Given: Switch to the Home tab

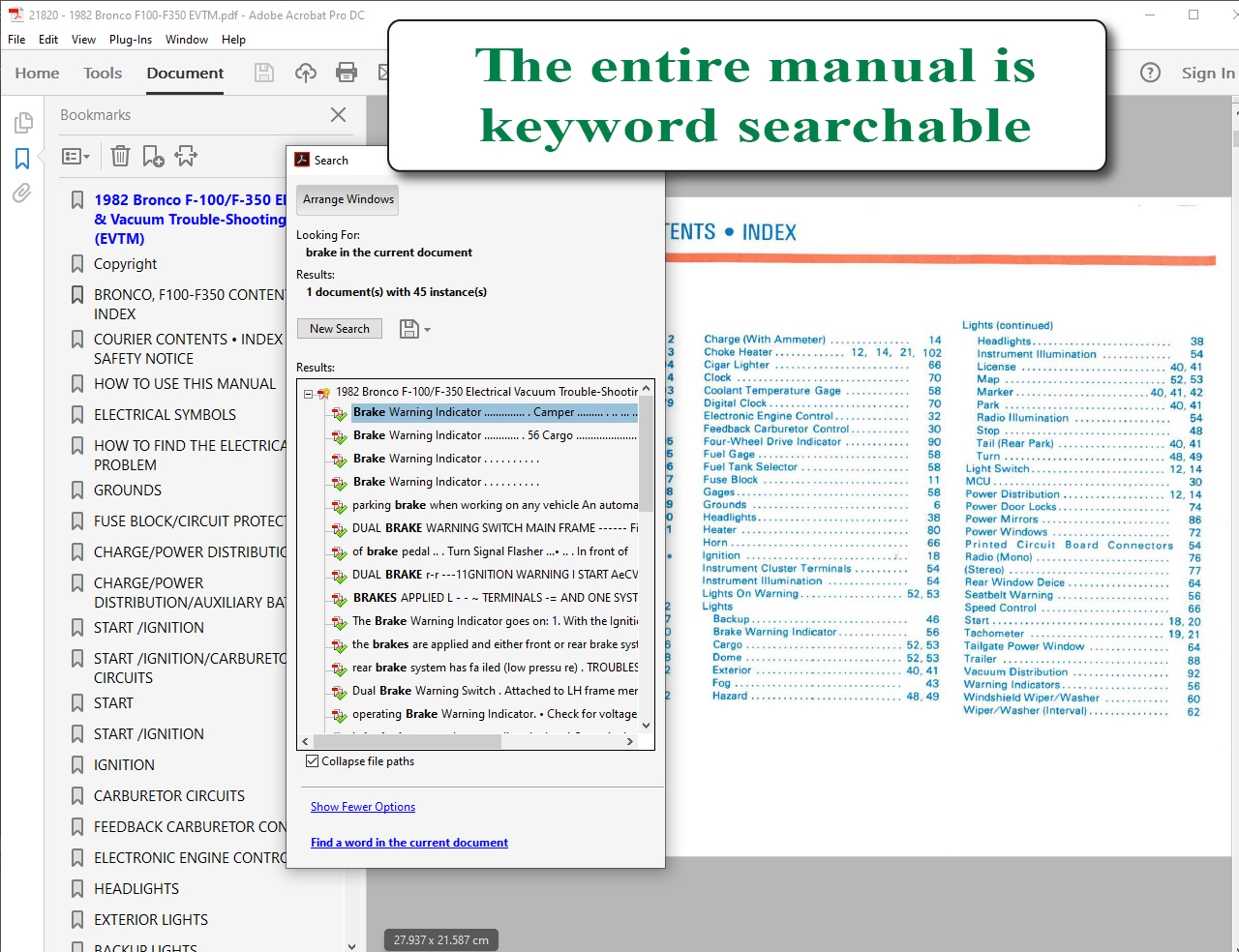Looking at the screenshot, I should pos(37,74).
